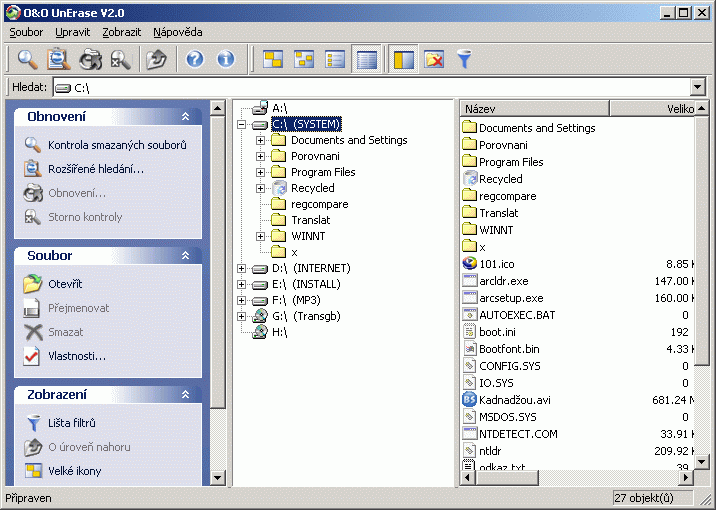Screen dimensions: 716x510
Task: Open the Soubor menu
Action: tap(26, 32)
